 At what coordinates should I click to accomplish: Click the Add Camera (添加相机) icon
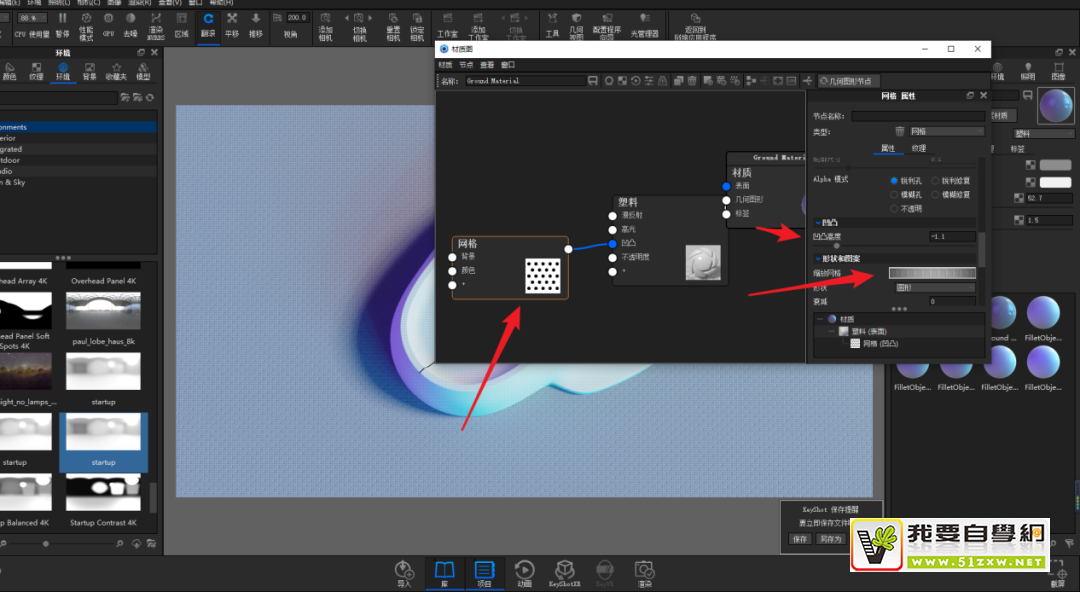[x=325, y=23]
